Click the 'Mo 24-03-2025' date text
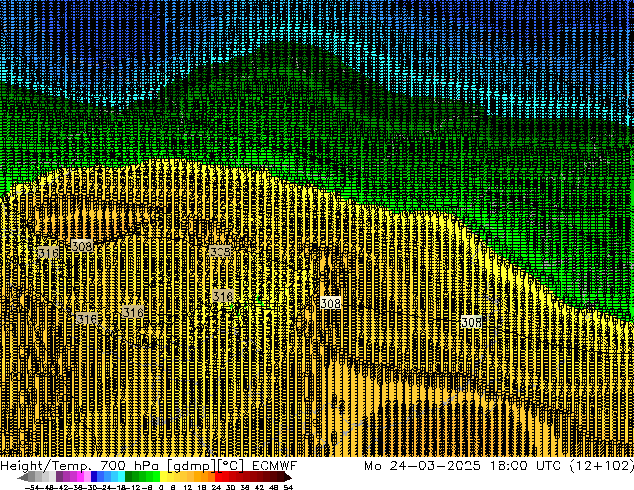Image resolution: width=634 pixels, height=490 pixels. click(x=422, y=466)
